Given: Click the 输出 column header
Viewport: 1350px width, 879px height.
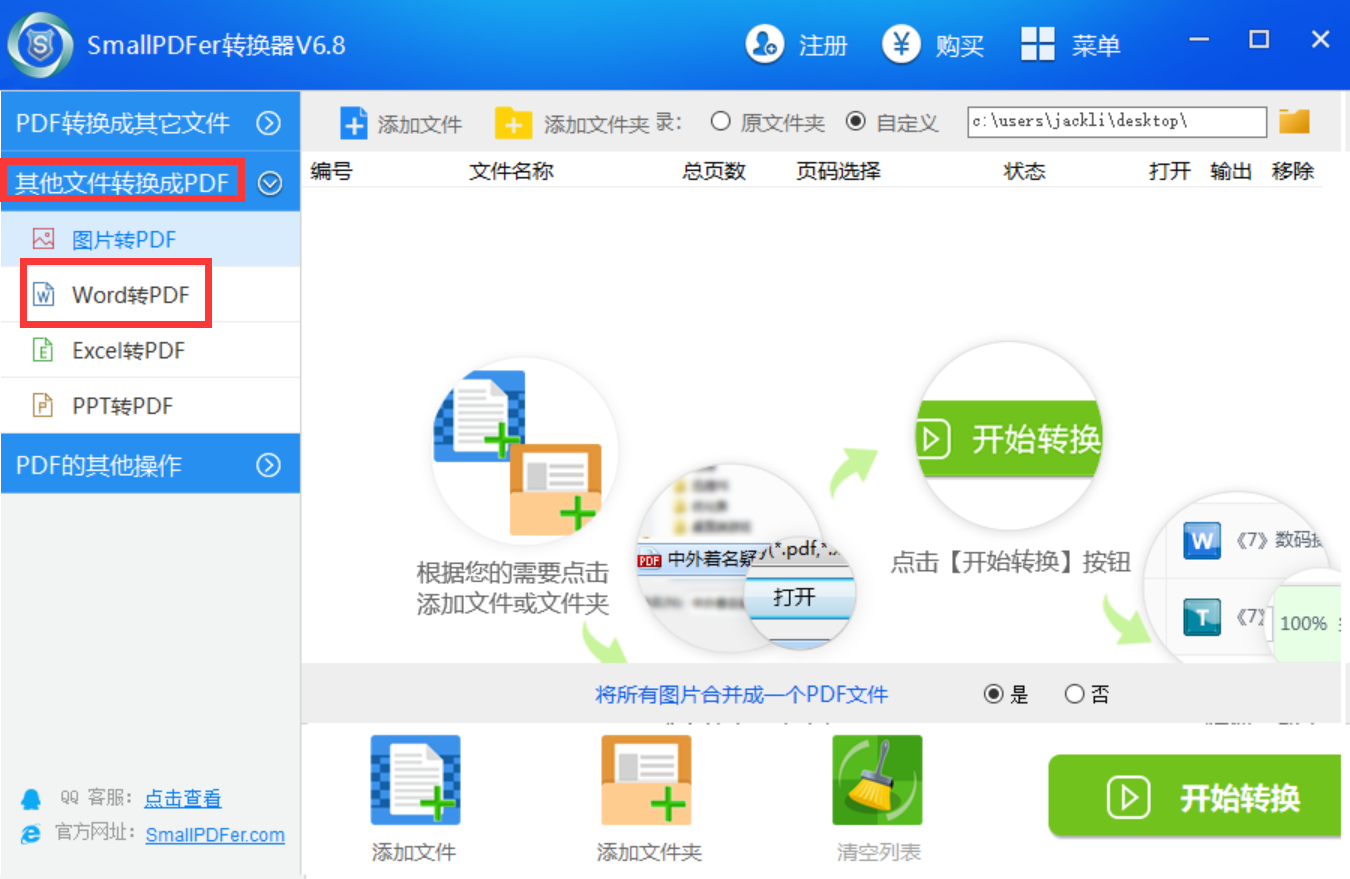Looking at the screenshot, I should point(1231,171).
